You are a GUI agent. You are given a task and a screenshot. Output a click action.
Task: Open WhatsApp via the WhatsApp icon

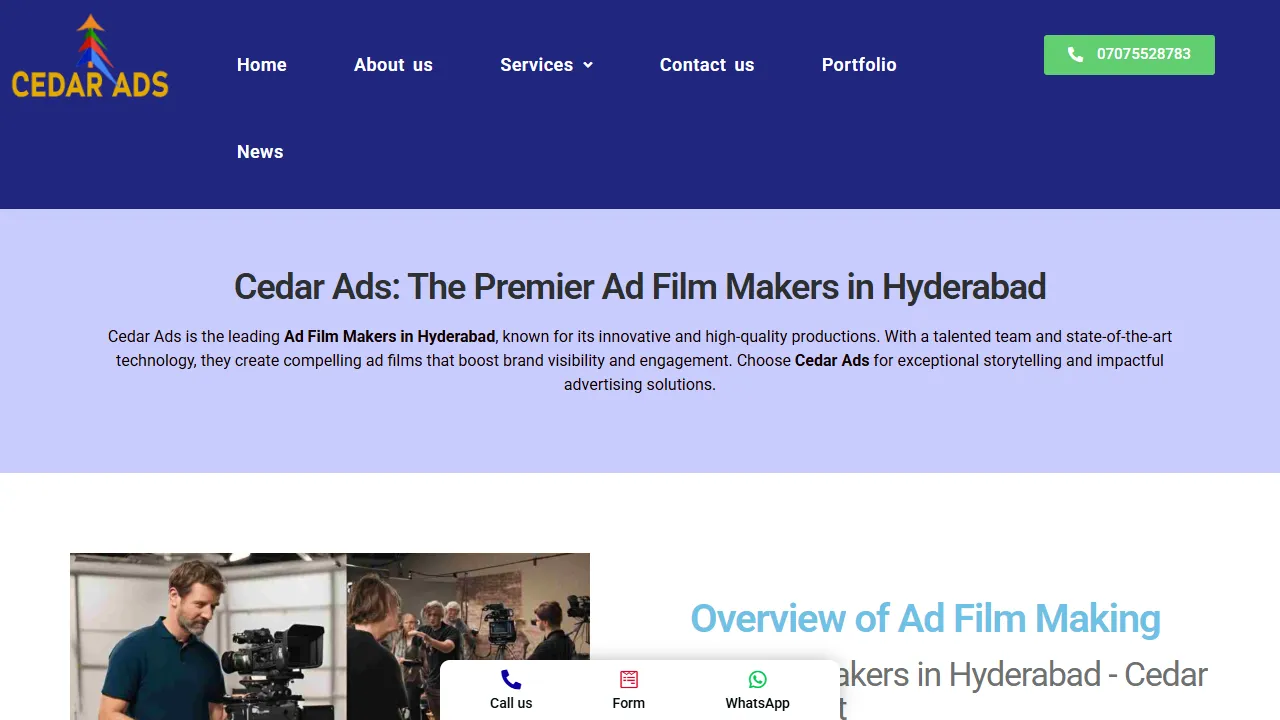757,679
